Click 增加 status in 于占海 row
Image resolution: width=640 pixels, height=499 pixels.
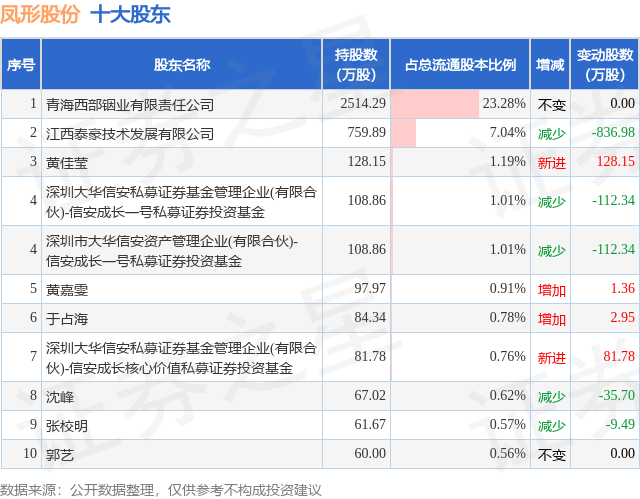551,319
